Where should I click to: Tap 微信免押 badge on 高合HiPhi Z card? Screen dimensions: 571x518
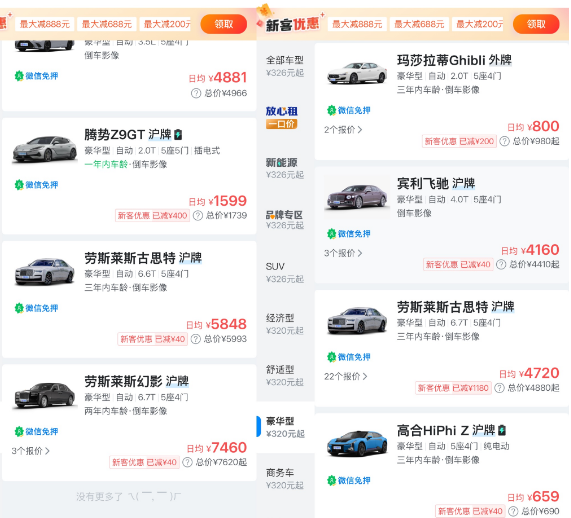tap(349, 480)
